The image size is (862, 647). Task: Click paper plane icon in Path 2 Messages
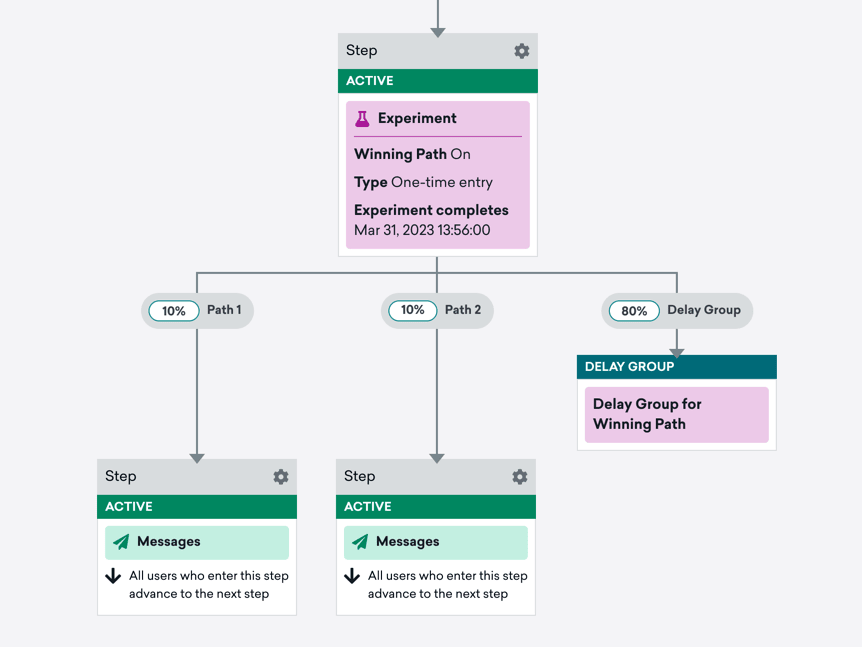click(360, 542)
